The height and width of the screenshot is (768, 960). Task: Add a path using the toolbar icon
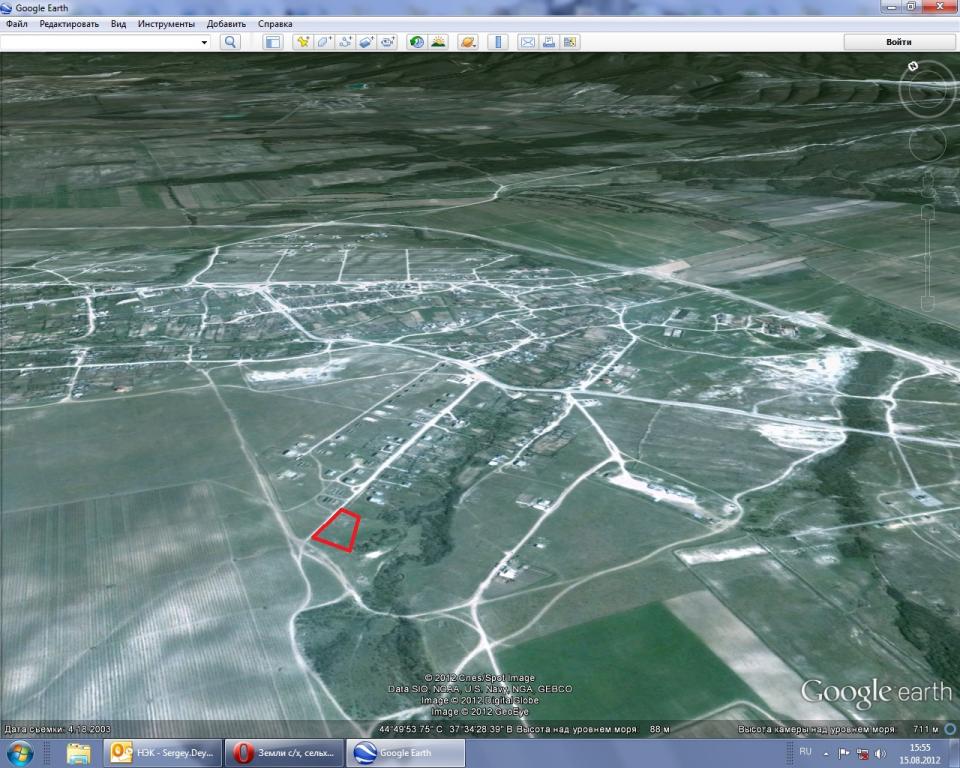coord(345,42)
